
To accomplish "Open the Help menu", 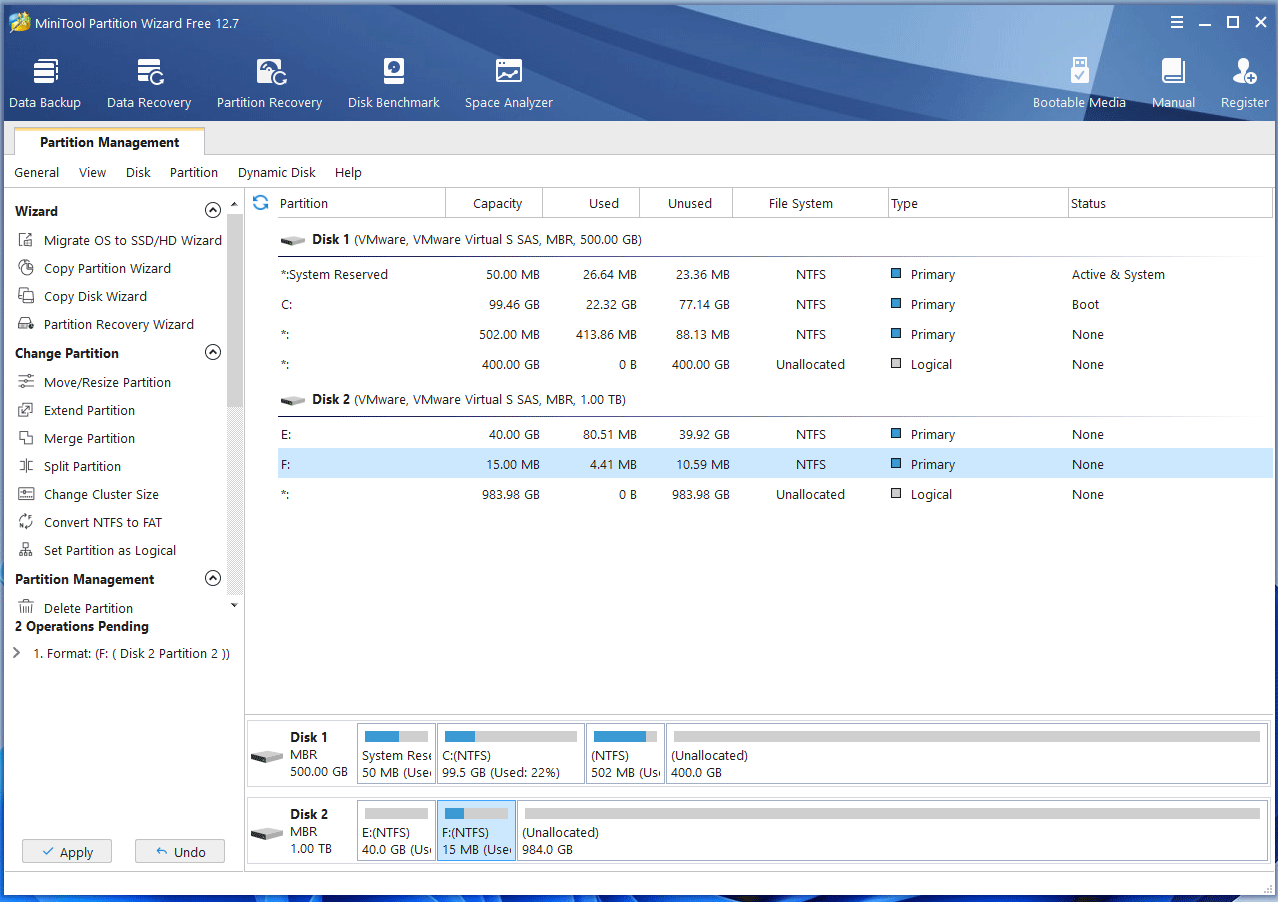I will click(348, 173).
